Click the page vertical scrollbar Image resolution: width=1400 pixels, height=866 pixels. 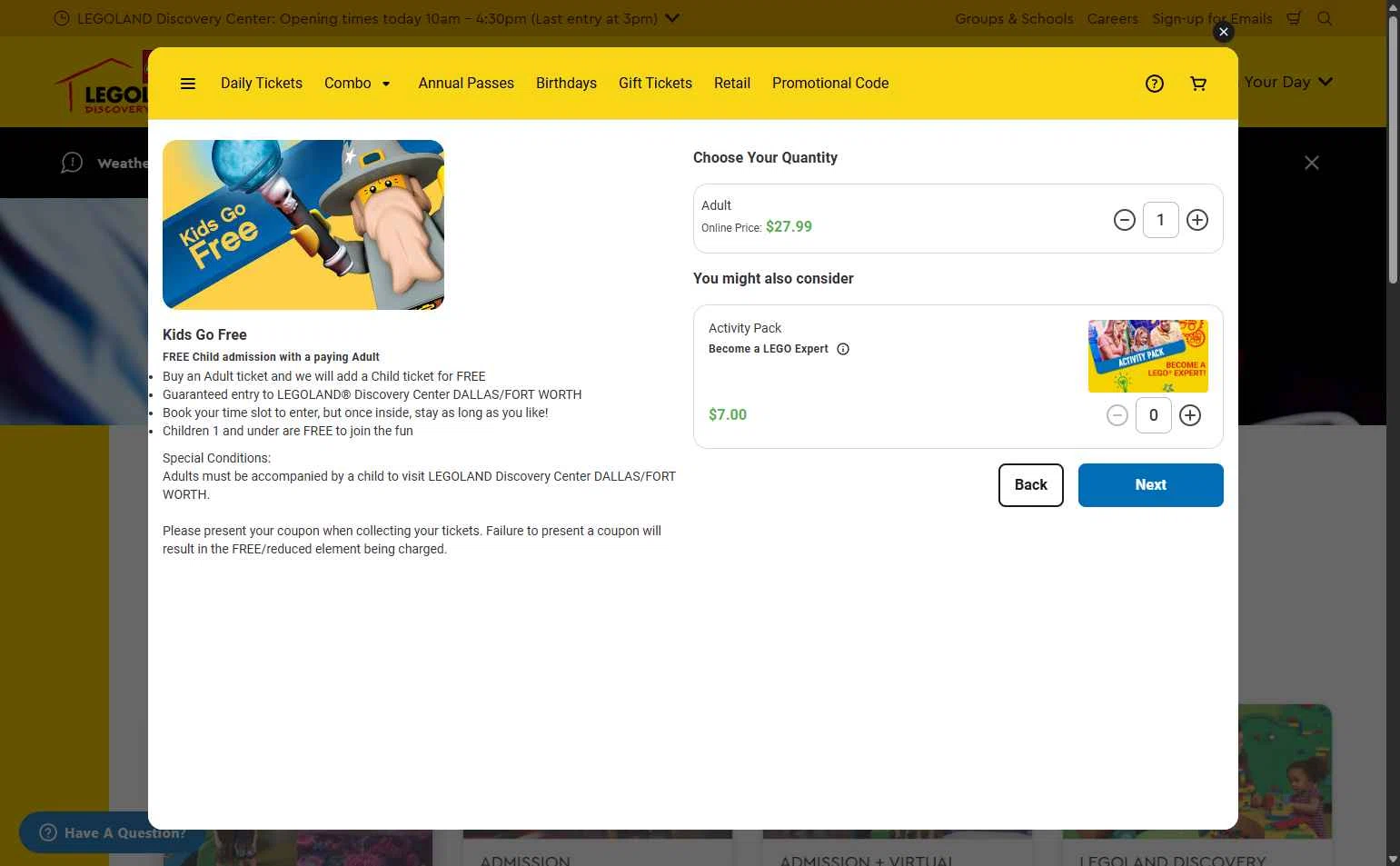click(x=1393, y=150)
